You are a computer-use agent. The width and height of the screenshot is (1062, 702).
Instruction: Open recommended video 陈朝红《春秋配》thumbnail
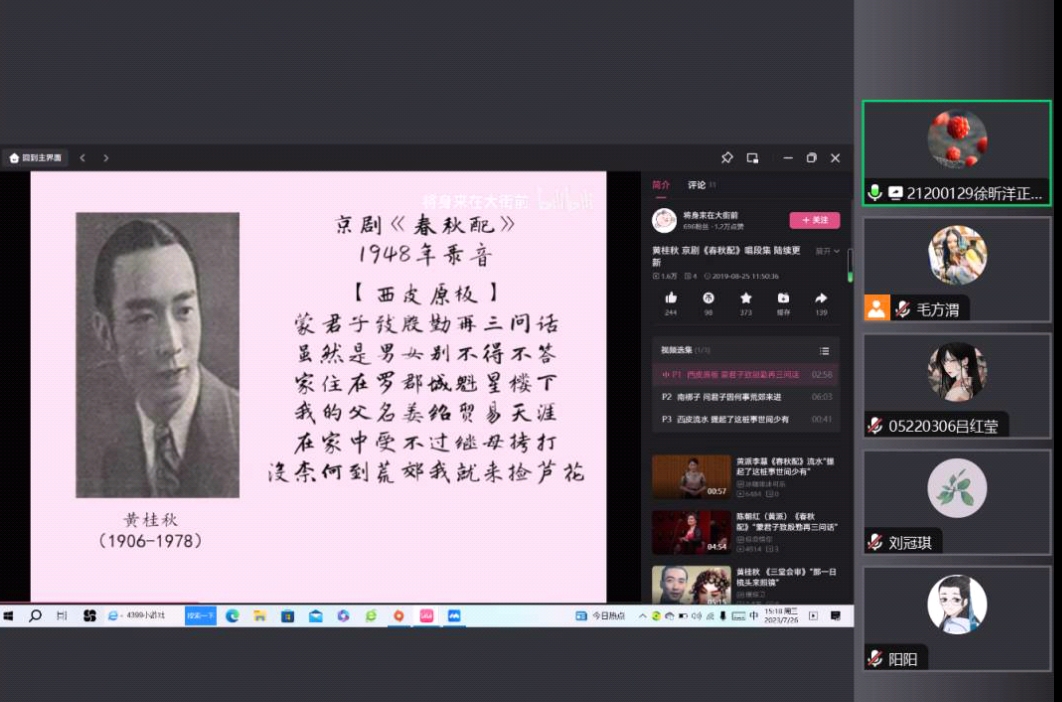(x=691, y=532)
